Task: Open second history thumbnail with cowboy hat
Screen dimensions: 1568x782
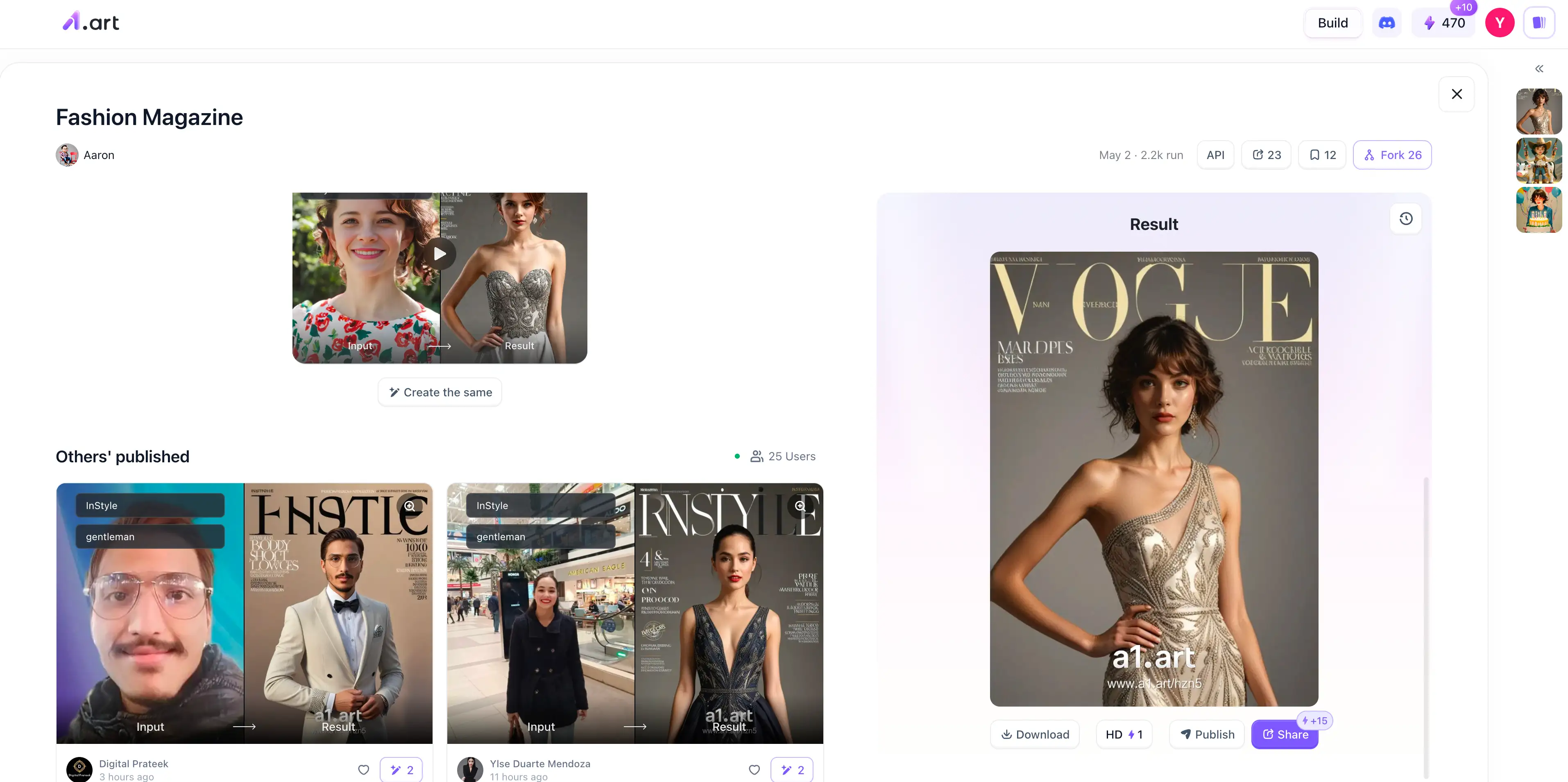Action: [x=1539, y=161]
